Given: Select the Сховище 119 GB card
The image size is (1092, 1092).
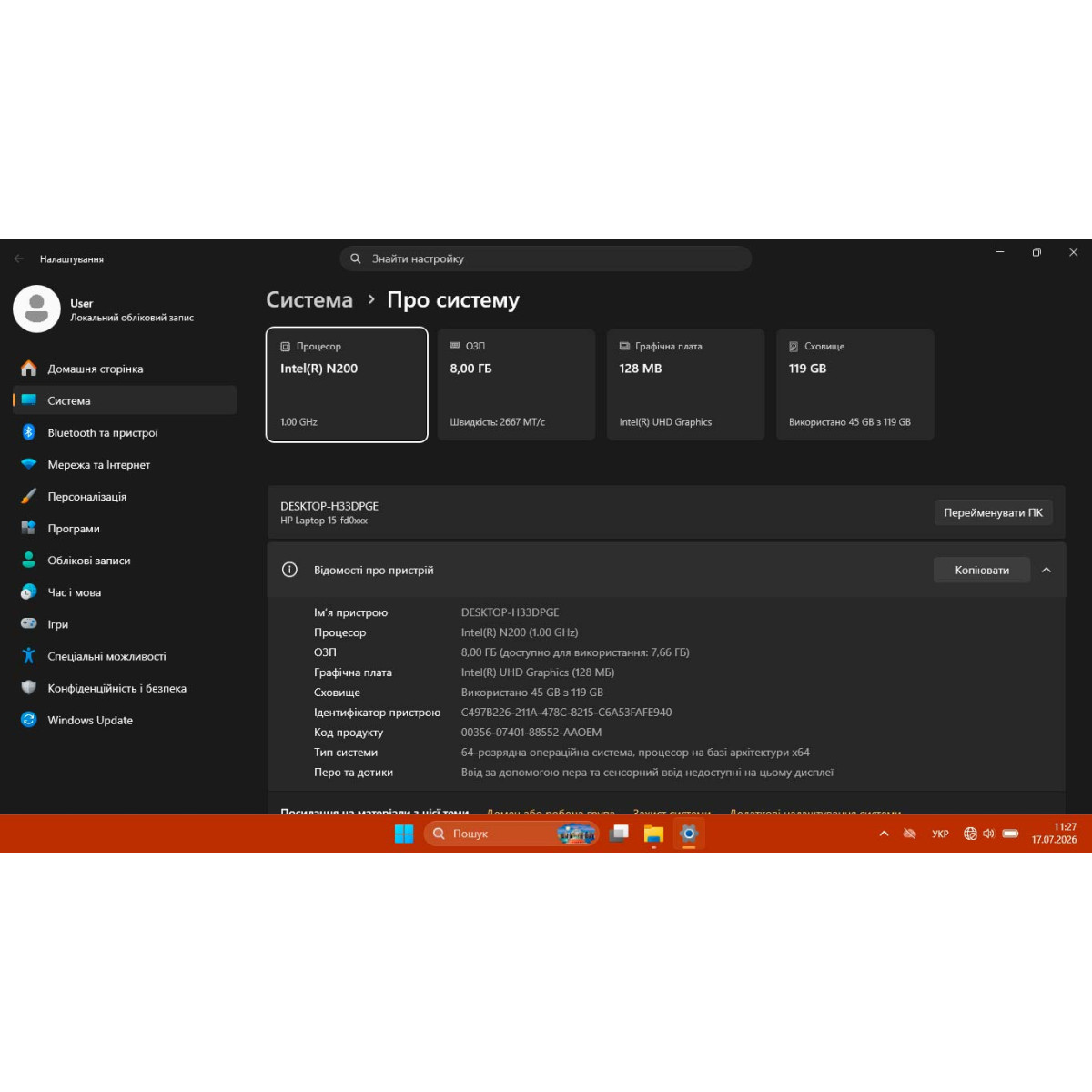Looking at the screenshot, I should click(855, 385).
